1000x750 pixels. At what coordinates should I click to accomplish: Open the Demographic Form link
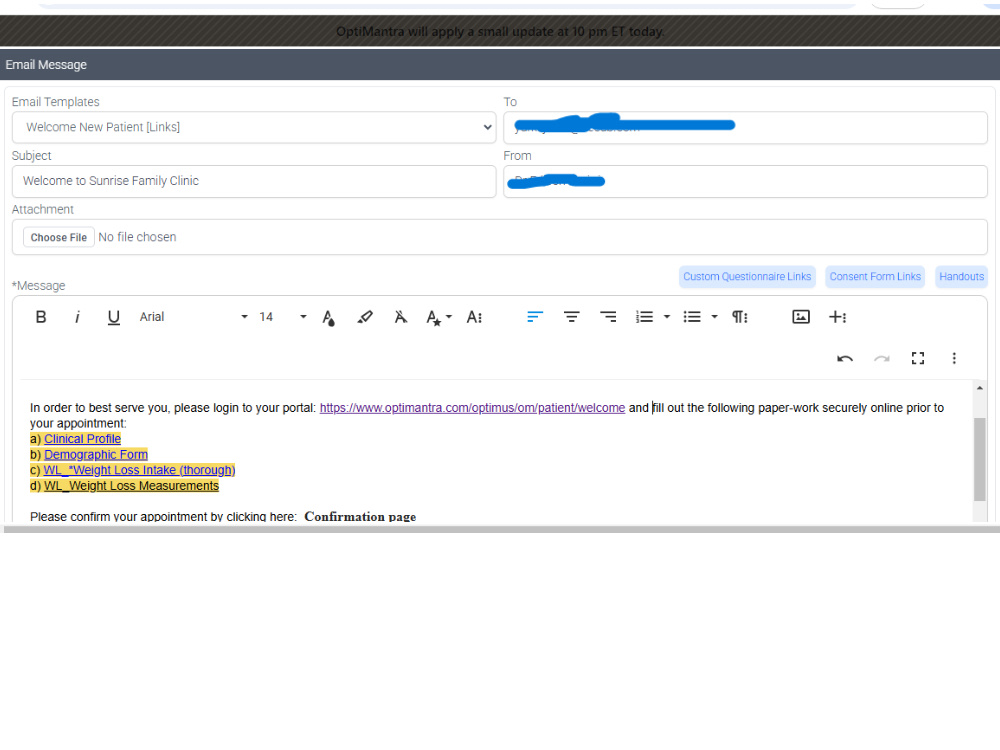pyautogui.click(x=96, y=455)
